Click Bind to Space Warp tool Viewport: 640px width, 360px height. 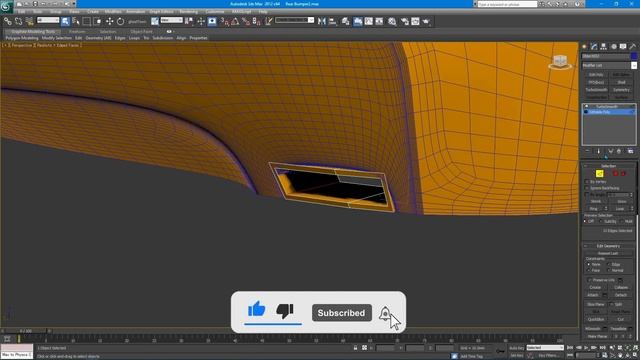click(29, 21)
